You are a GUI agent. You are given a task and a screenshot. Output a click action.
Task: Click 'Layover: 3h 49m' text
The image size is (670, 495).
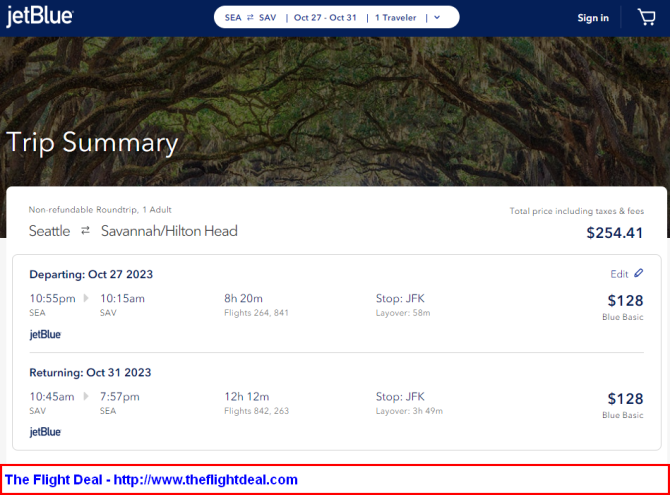pyautogui.click(x=409, y=411)
